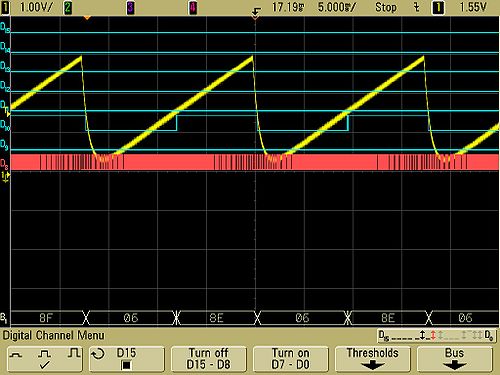
Task: Click the trigger source 1 badge
Action: pos(438,7)
